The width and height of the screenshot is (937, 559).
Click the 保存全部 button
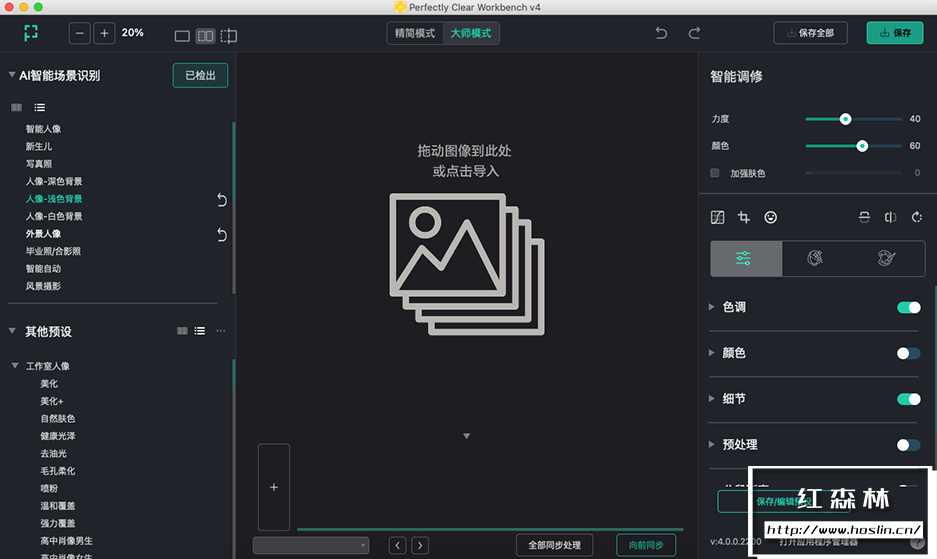coord(810,33)
